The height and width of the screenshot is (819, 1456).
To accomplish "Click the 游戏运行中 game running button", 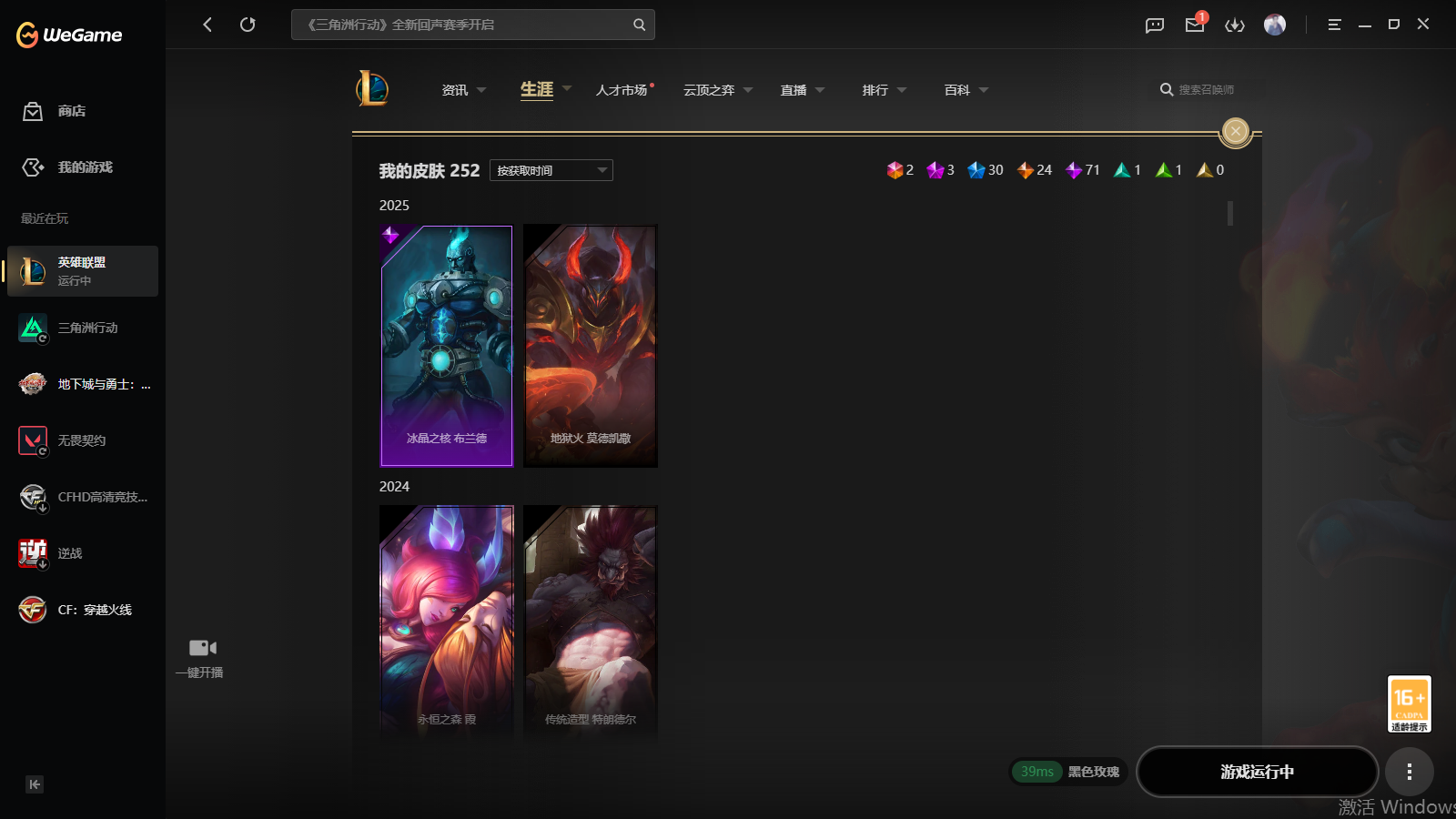I will pos(1257,772).
